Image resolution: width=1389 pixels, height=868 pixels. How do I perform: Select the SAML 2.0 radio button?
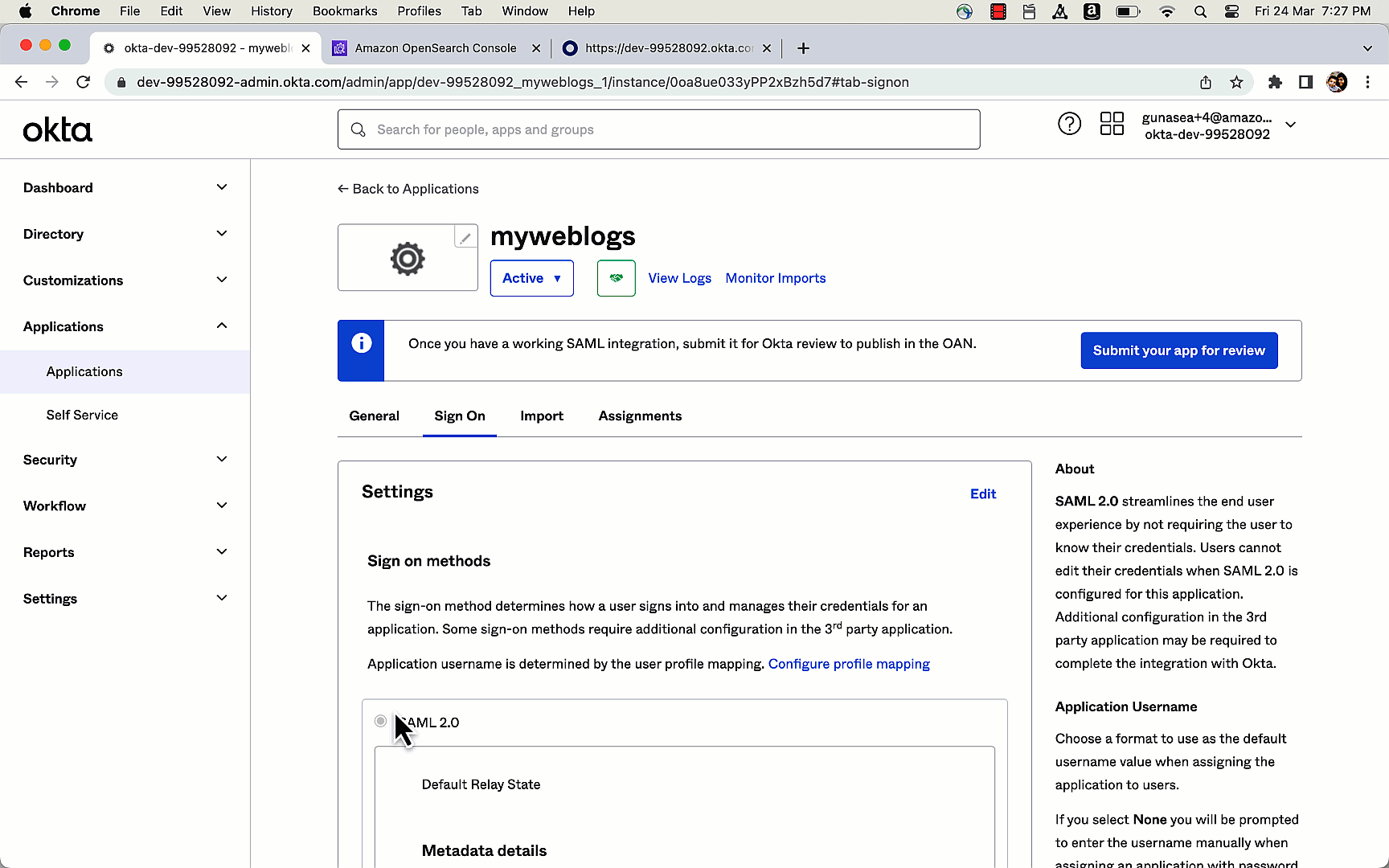pyautogui.click(x=380, y=721)
